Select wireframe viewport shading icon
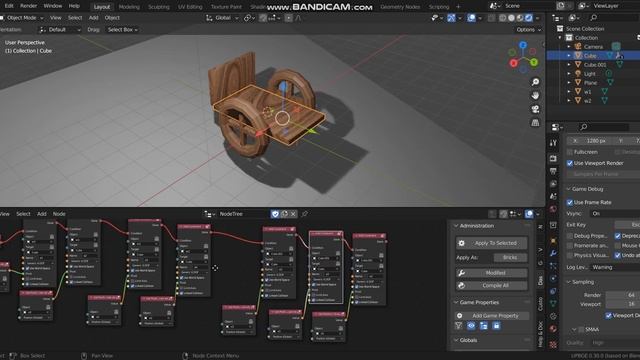The image size is (640, 360). 502,18
